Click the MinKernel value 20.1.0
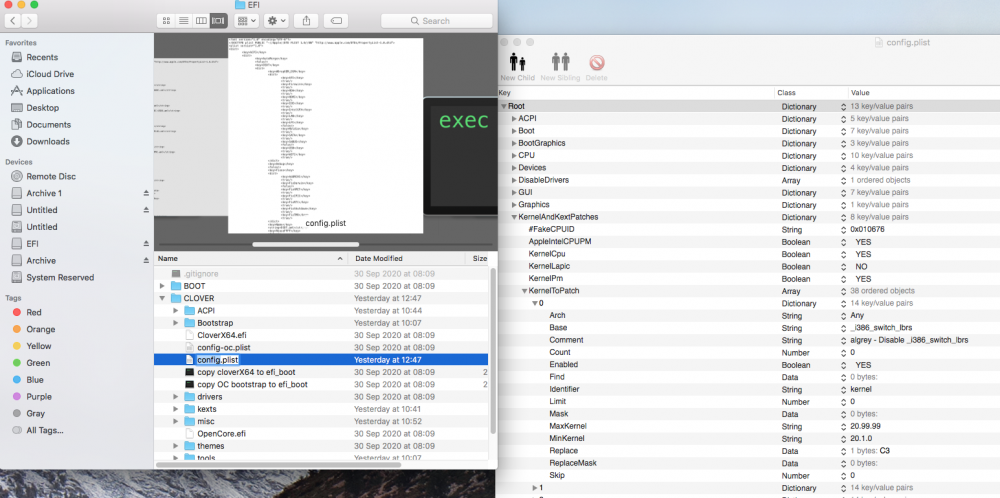Viewport: 1000px width, 498px height. pos(861,439)
